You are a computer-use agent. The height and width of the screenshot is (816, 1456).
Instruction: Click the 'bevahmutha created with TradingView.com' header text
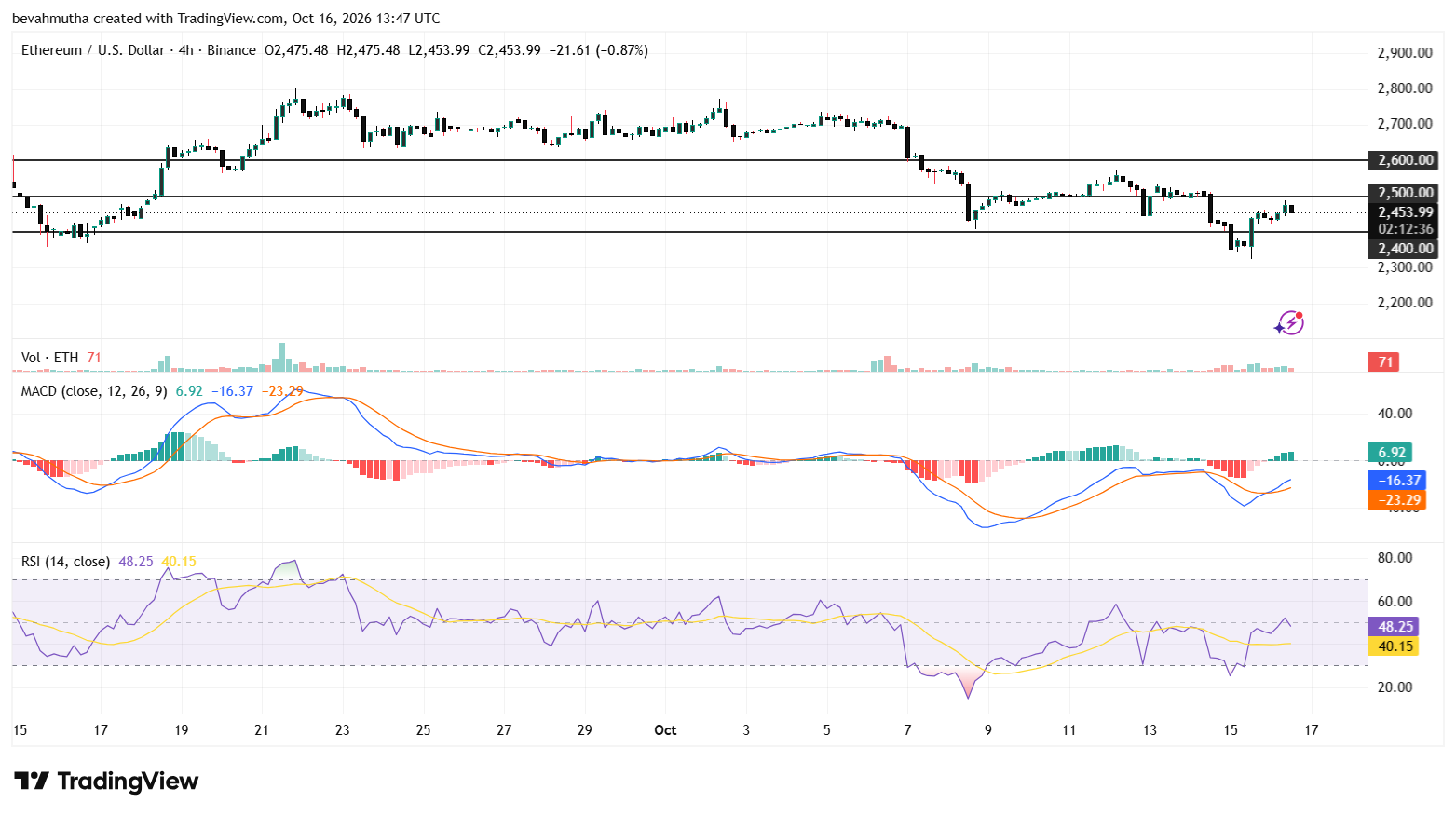tap(148, 19)
